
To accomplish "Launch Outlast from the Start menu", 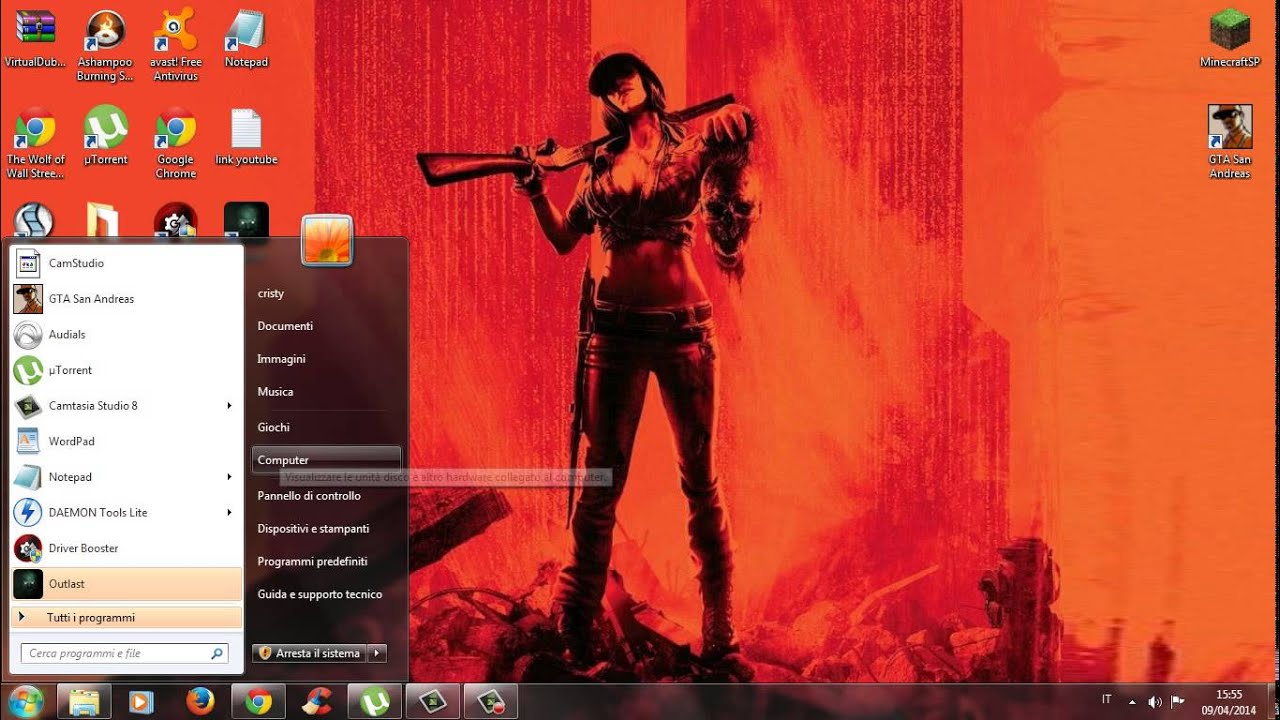I will coord(126,584).
